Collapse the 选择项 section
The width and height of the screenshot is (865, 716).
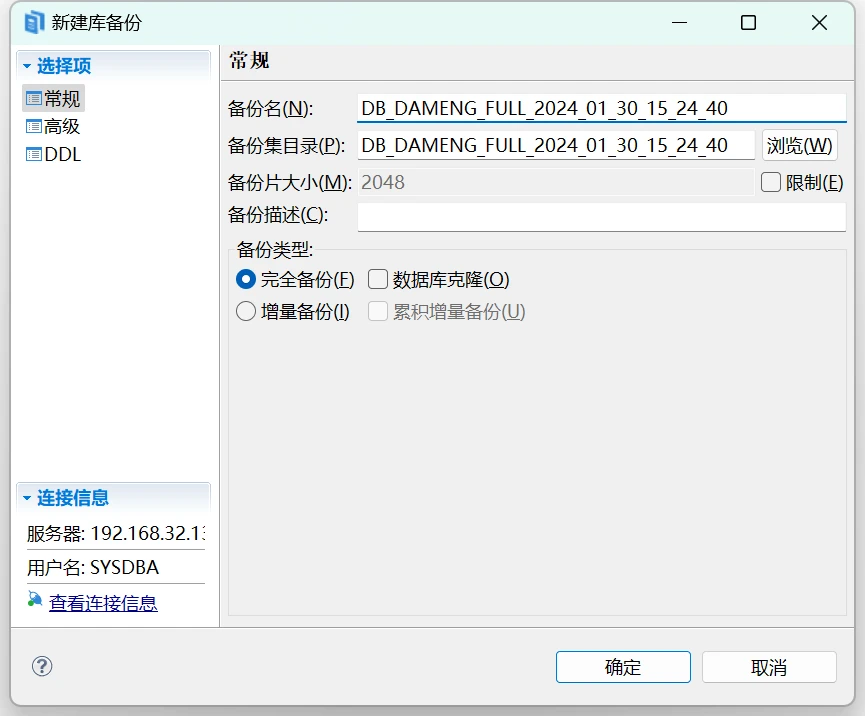pyautogui.click(x=27, y=66)
